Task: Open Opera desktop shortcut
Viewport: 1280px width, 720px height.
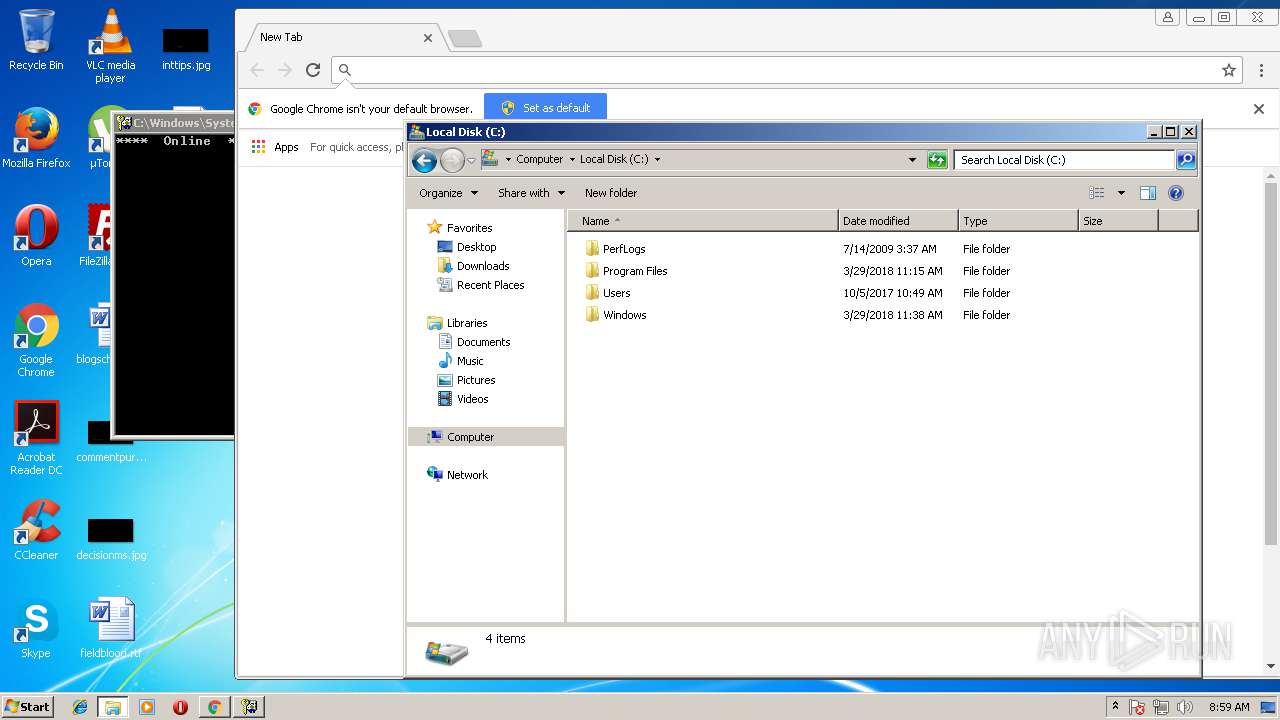Action: pos(36,236)
